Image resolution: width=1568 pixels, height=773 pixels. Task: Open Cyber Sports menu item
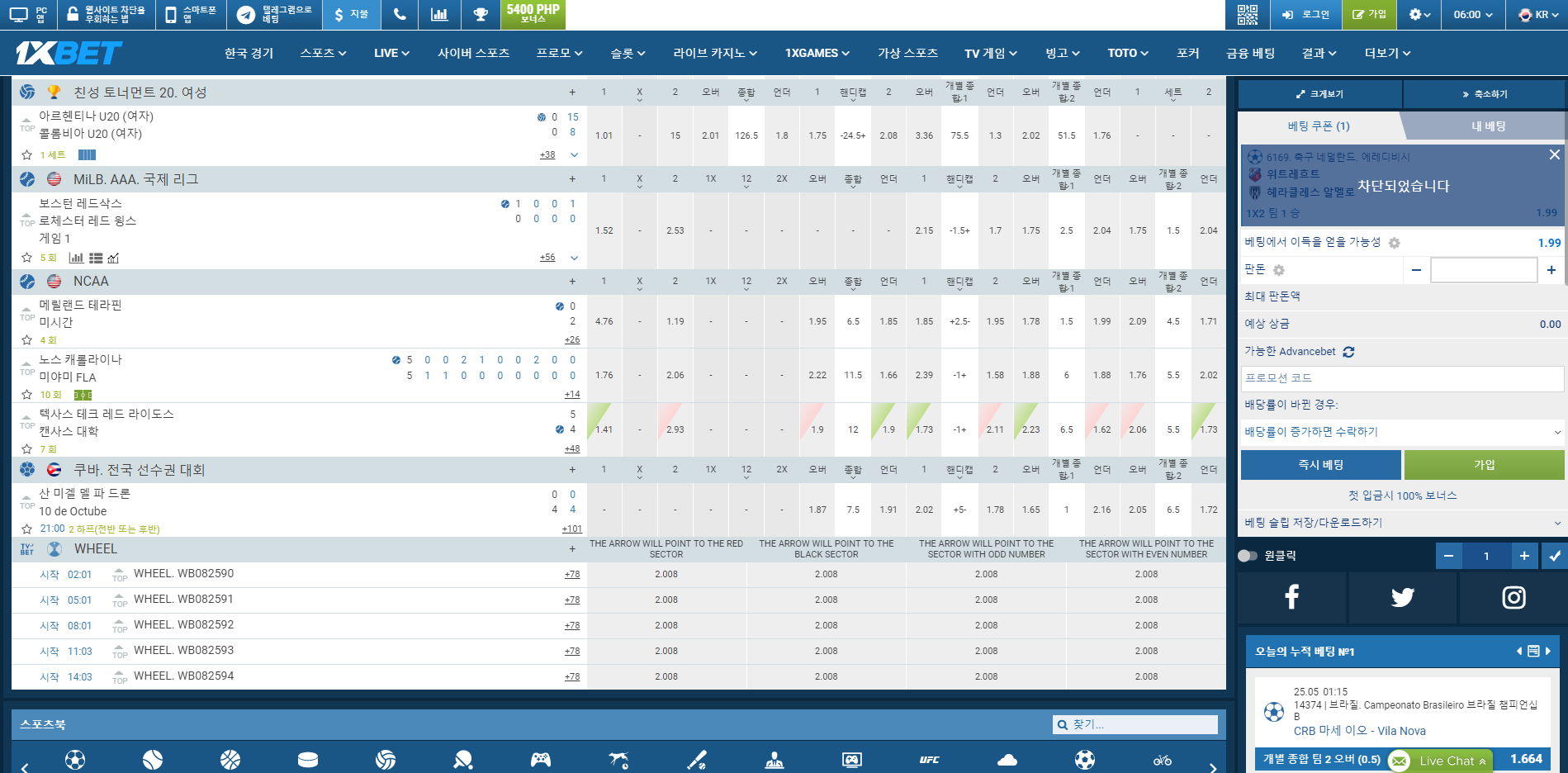473,53
